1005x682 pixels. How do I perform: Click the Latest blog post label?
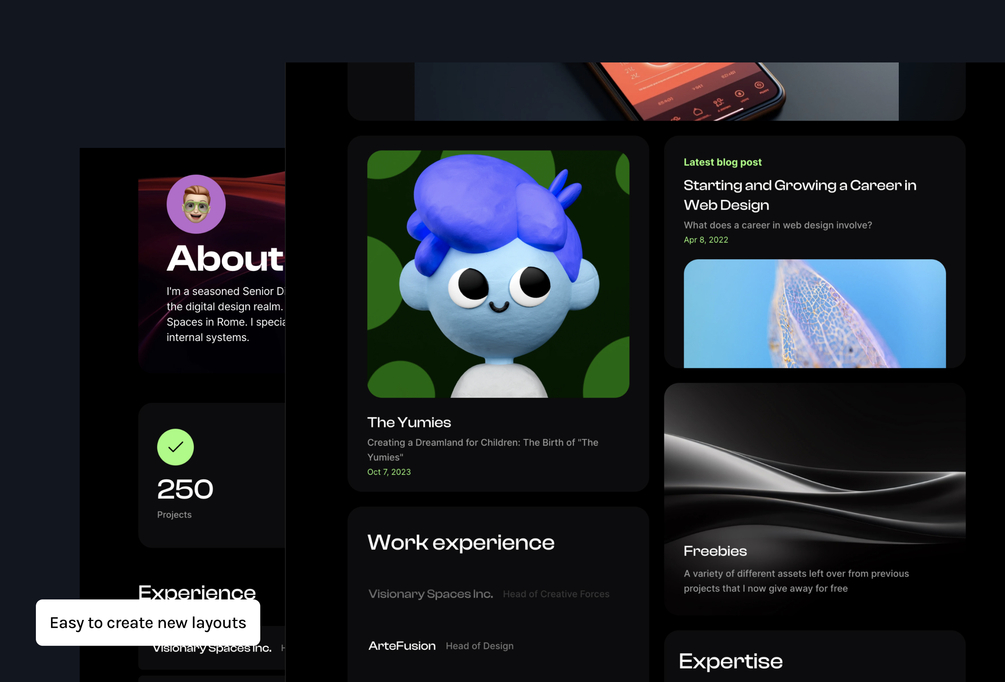tap(722, 162)
